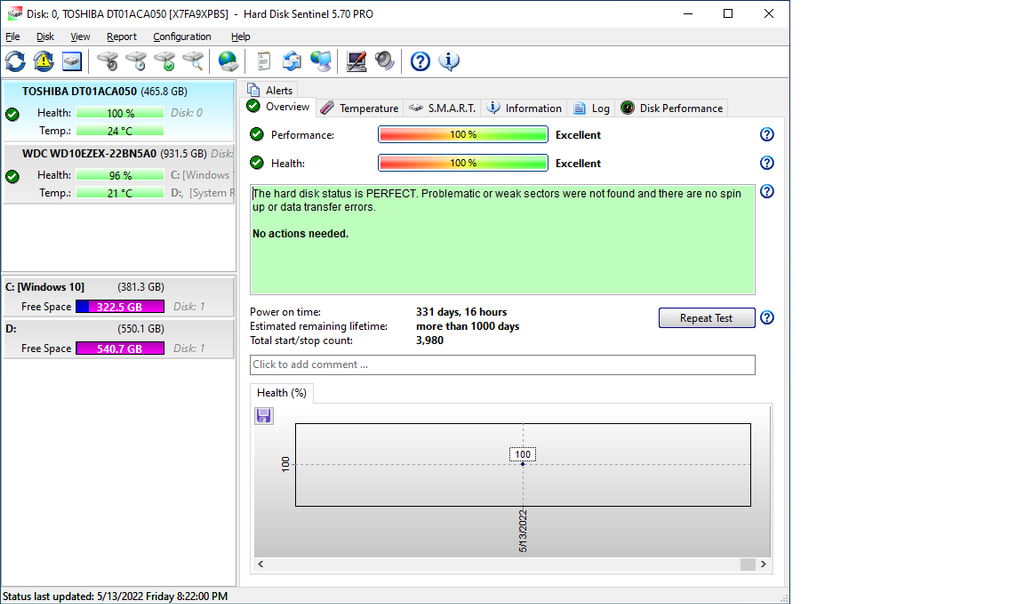Screen dimensions: 1024x604
Task: Click the save graph floppy disk icon
Action: point(264,416)
